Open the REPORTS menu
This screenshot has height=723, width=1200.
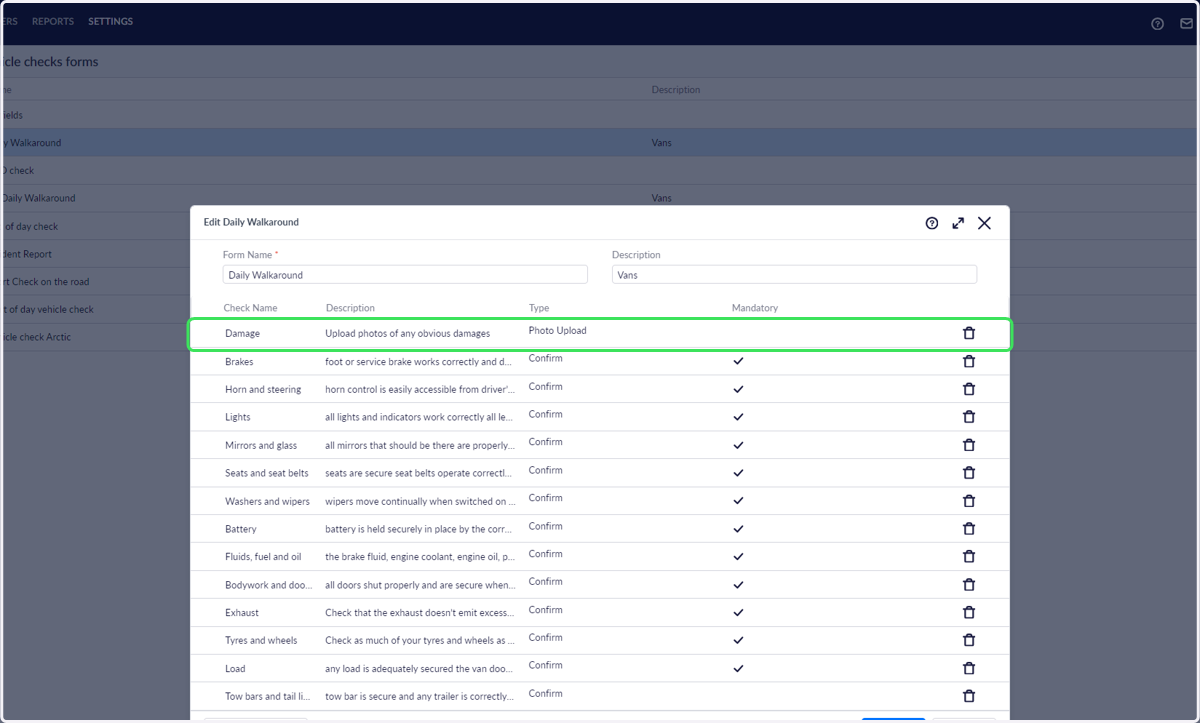pyautogui.click(x=53, y=21)
